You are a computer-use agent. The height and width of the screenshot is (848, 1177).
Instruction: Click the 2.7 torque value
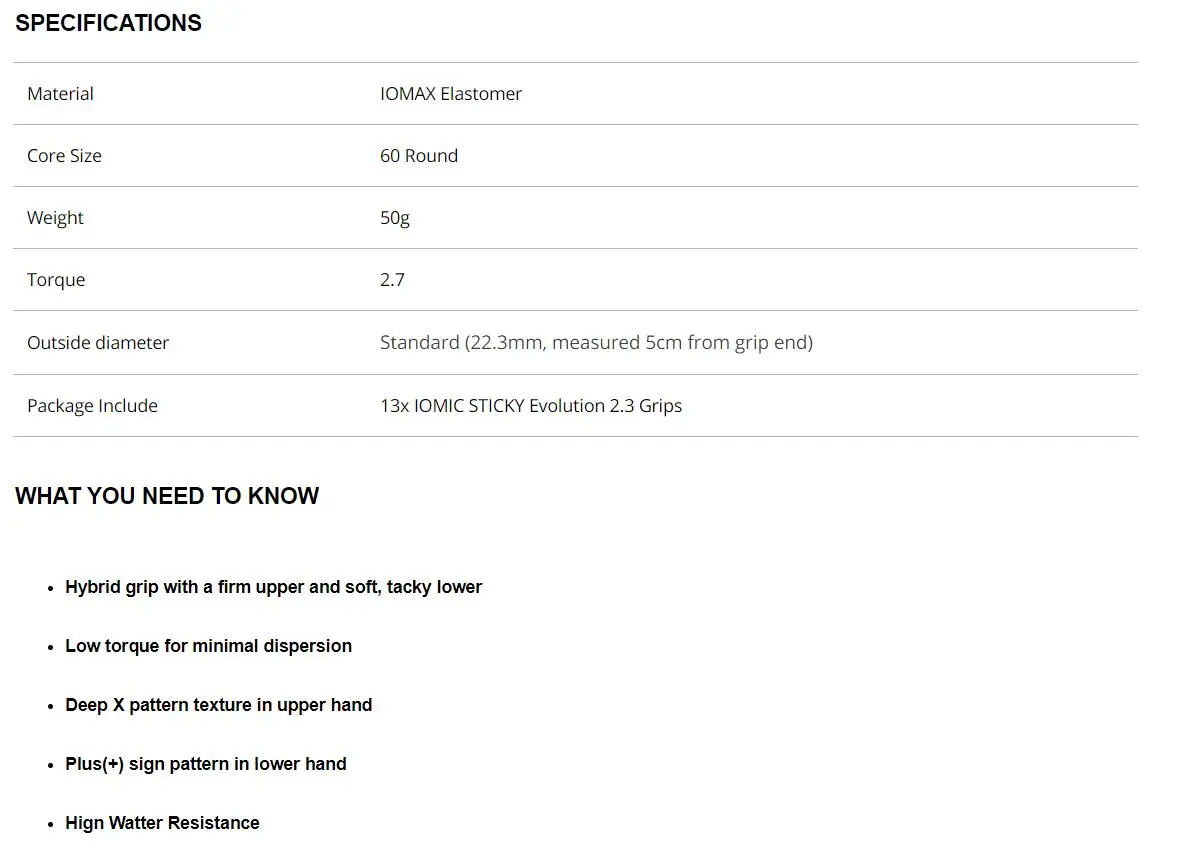[x=392, y=280]
